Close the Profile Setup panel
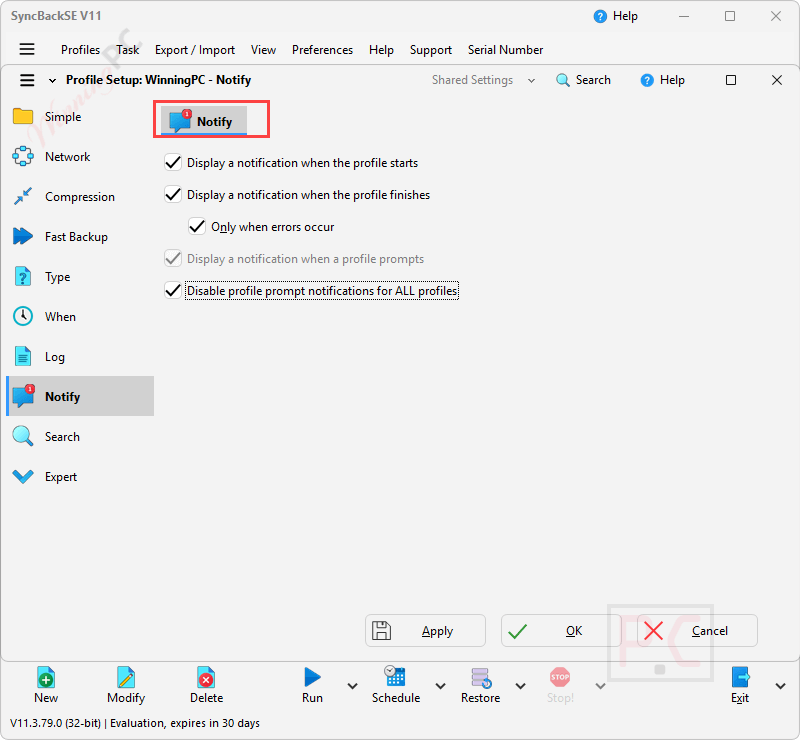 pyautogui.click(x=777, y=80)
